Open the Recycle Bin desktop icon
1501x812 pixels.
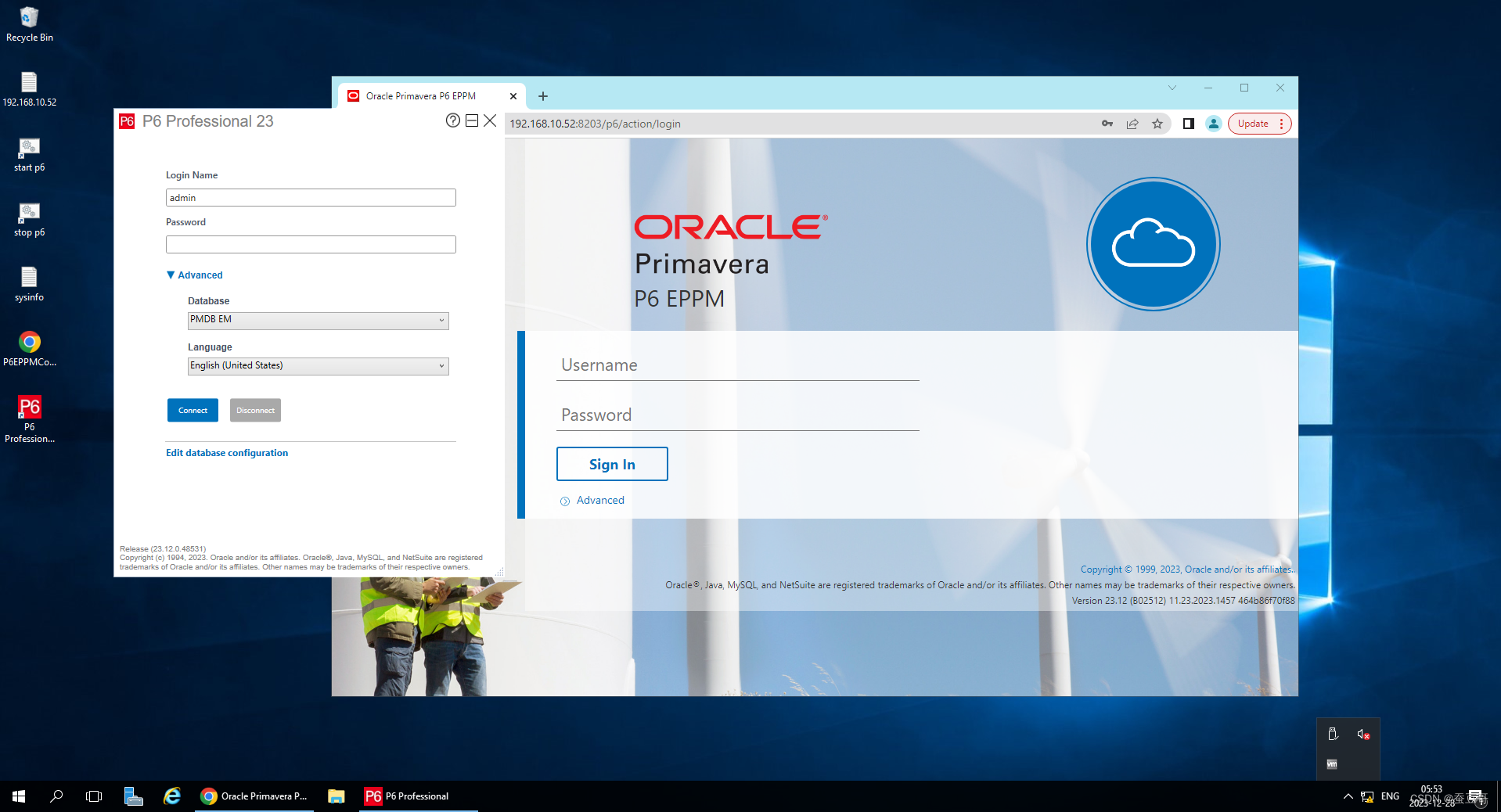[x=29, y=23]
